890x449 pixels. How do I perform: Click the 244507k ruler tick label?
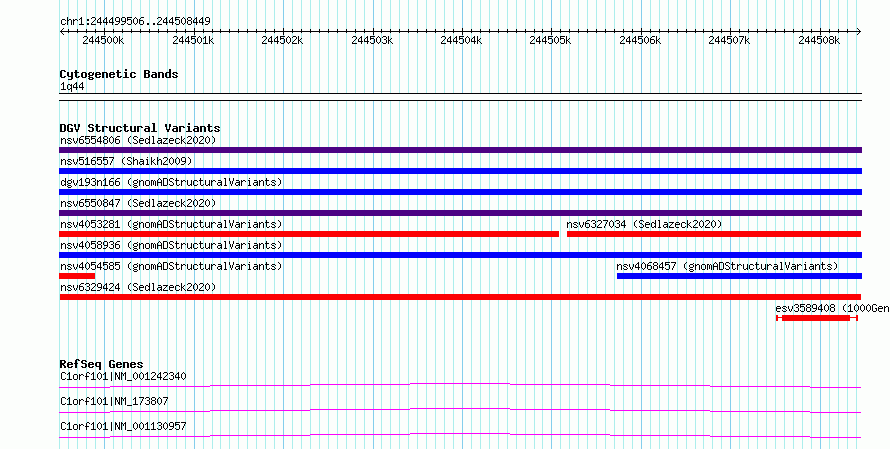pos(730,40)
